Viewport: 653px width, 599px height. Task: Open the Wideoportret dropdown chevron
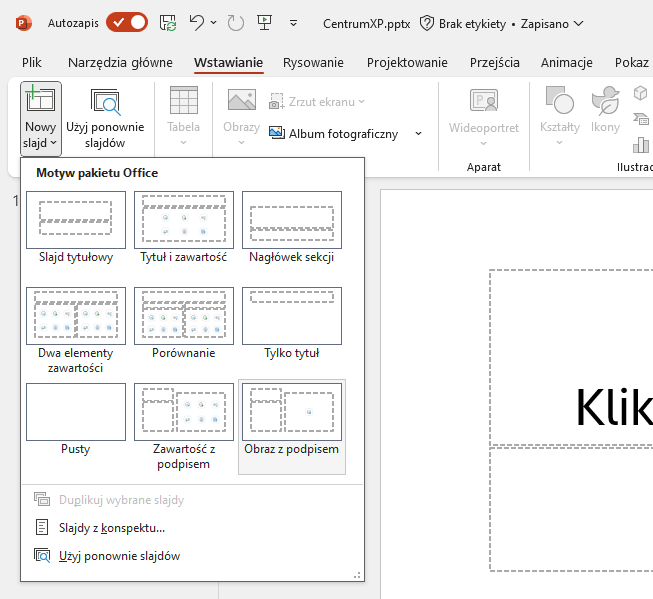[x=484, y=143]
